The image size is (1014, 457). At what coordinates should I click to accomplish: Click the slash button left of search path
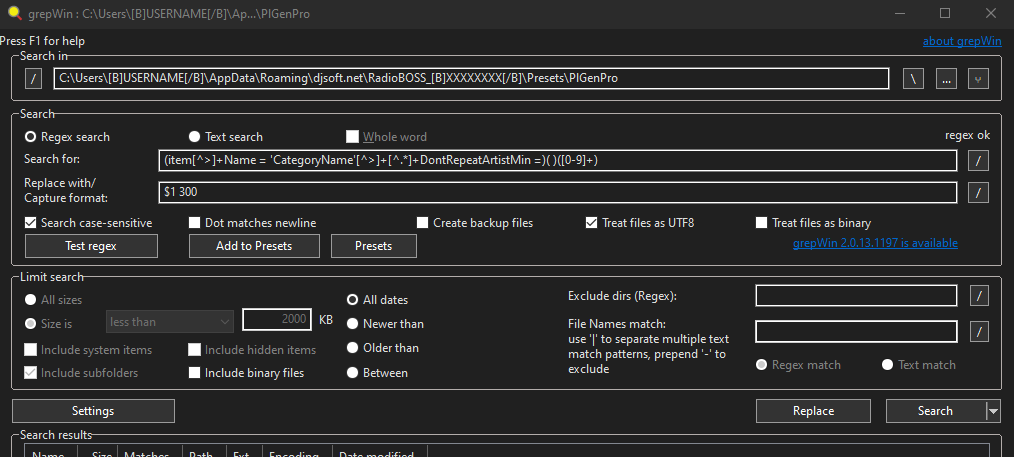34,79
